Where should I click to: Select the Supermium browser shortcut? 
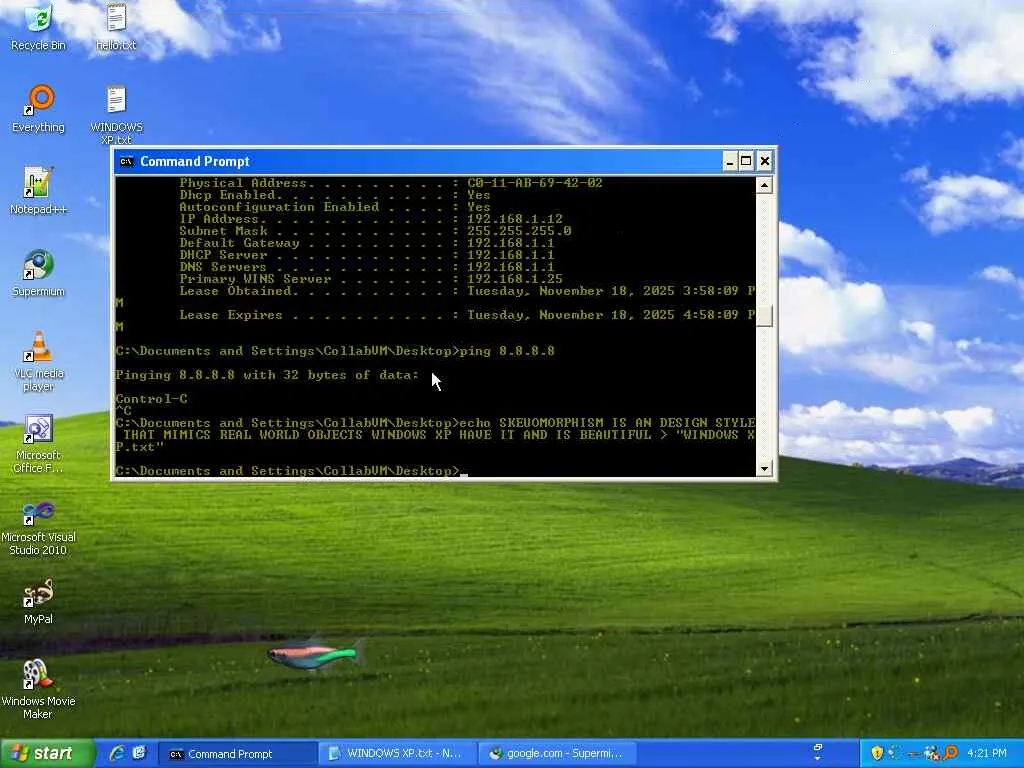click(38, 273)
